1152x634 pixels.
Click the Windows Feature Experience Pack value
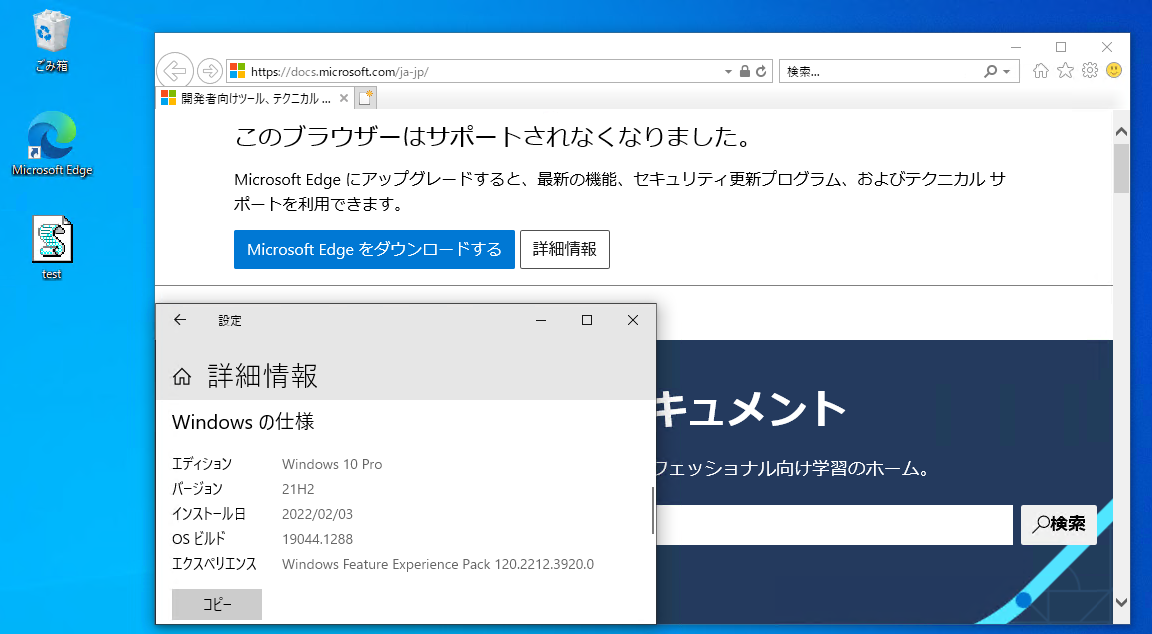(438, 564)
